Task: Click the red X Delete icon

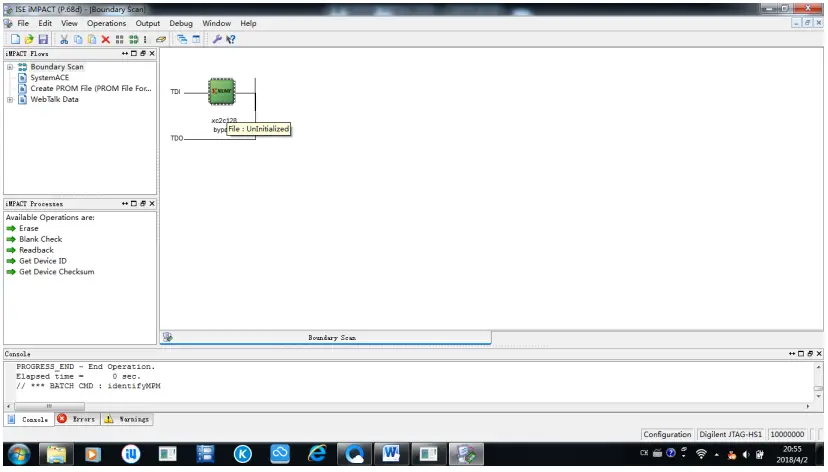Action: click(106, 39)
